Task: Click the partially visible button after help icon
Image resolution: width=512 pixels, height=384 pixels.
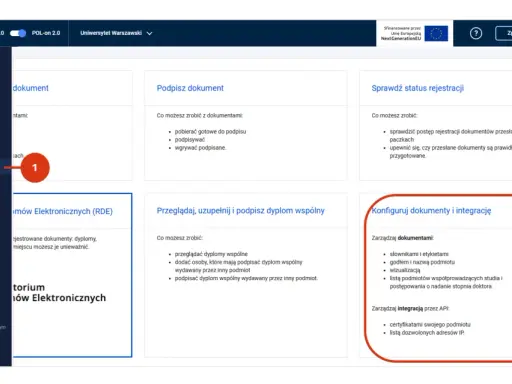Action: tap(504, 33)
